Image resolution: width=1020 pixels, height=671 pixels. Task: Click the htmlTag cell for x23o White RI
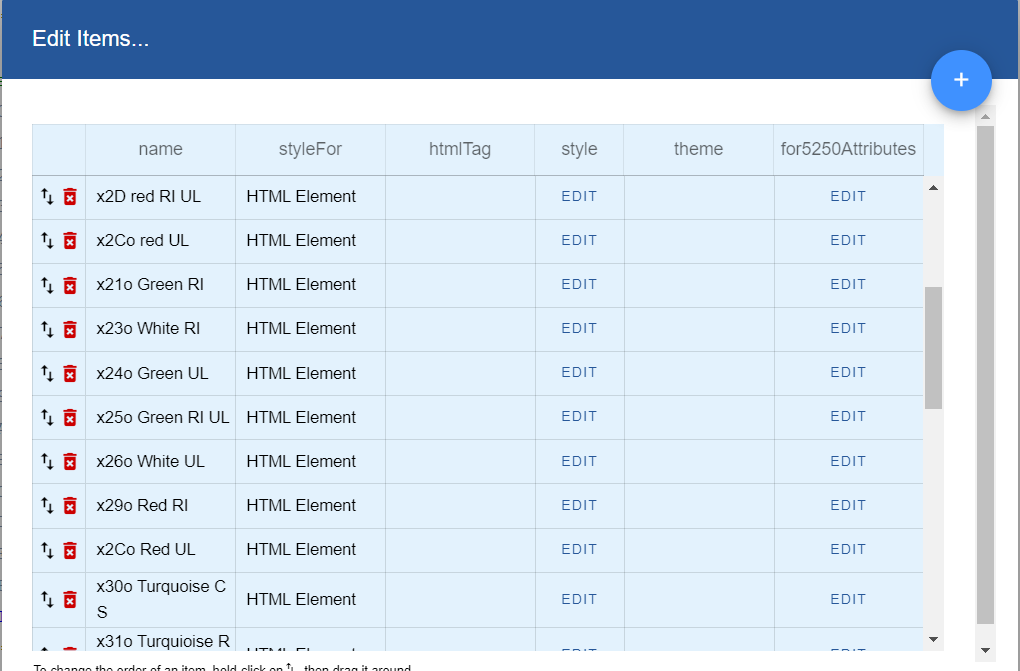[x=460, y=329]
